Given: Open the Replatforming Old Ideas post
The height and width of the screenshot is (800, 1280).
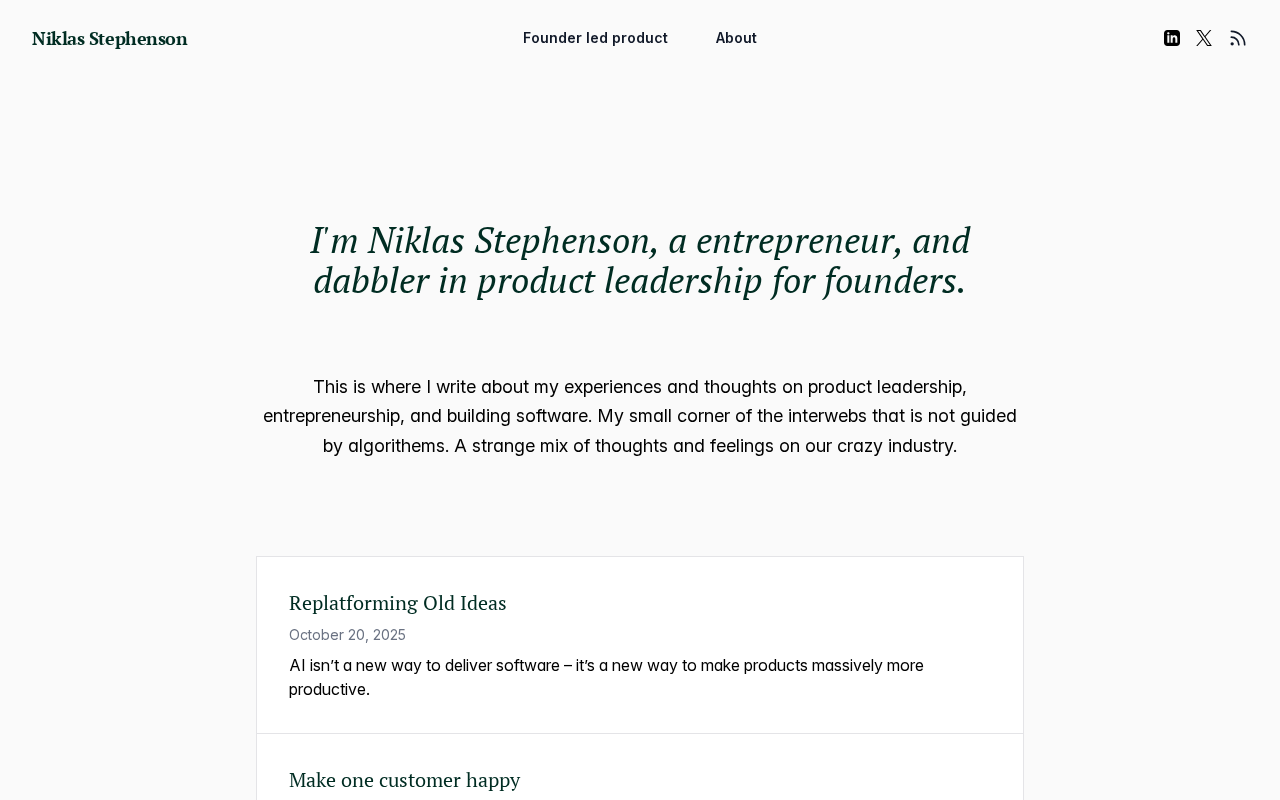Looking at the screenshot, I should [x=397, y=603].
